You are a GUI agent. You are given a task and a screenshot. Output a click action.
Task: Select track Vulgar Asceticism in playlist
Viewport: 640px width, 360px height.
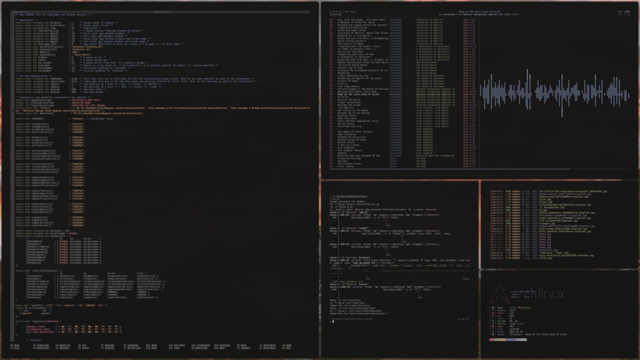(349, 102)
